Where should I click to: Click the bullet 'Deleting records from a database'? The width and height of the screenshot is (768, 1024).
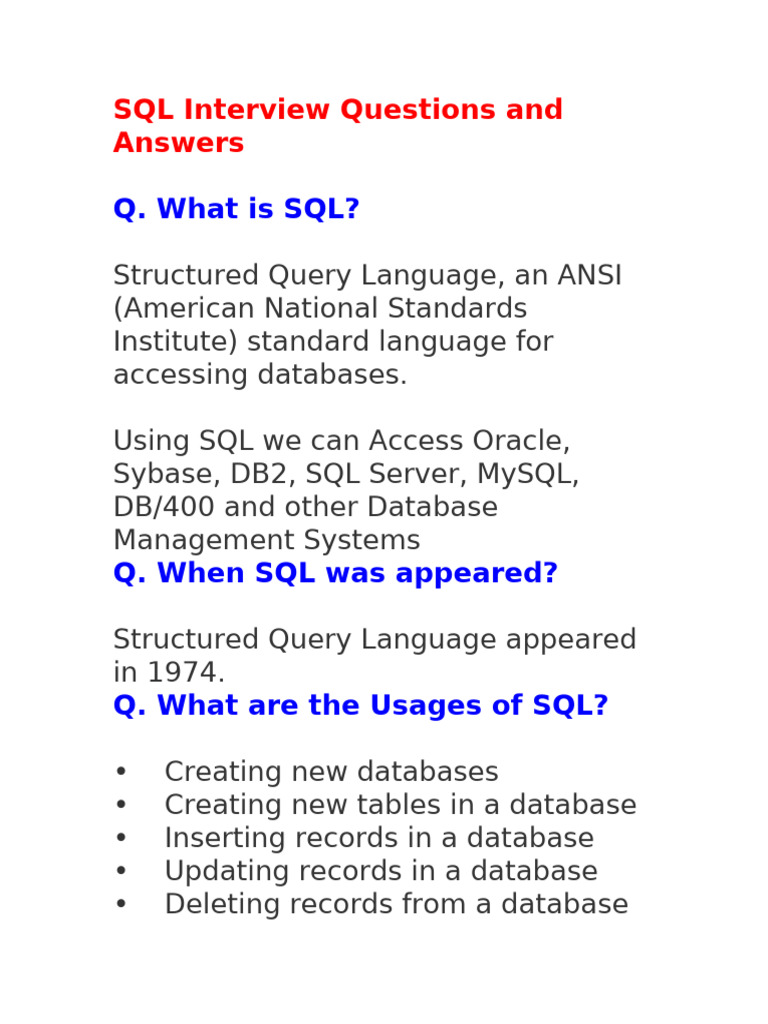[396, 904]
